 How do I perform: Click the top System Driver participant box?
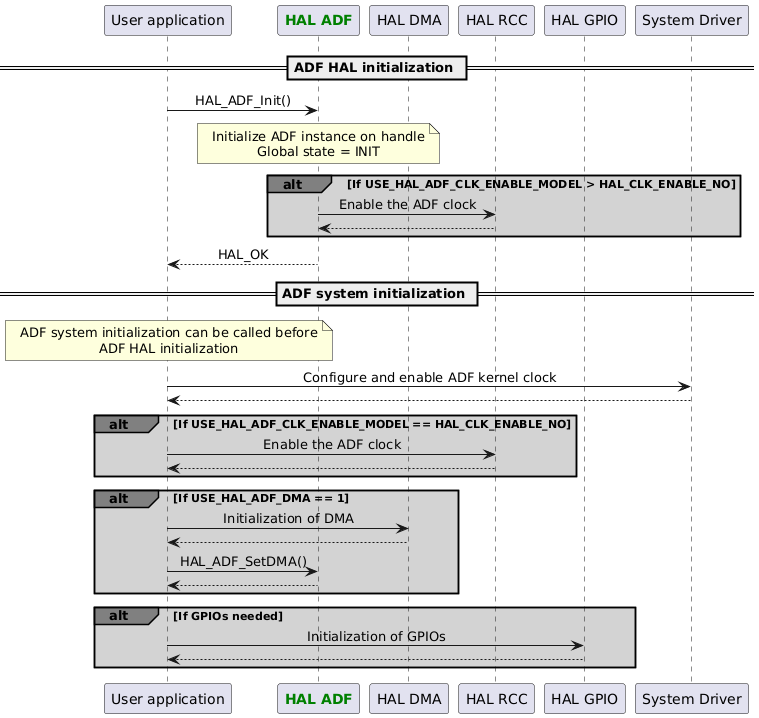(692, 20)
